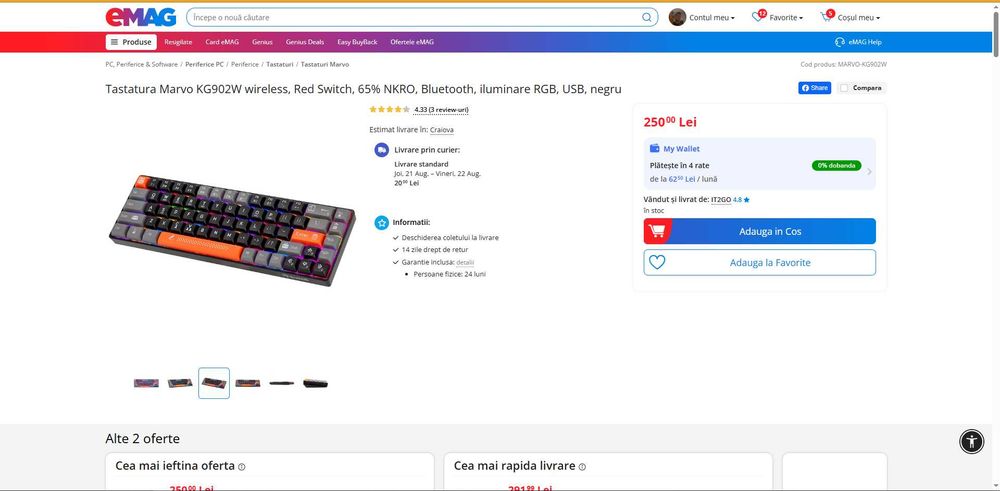Open the shopping cart icon in header
1000x491 pixels.
[x=827, y=17]
